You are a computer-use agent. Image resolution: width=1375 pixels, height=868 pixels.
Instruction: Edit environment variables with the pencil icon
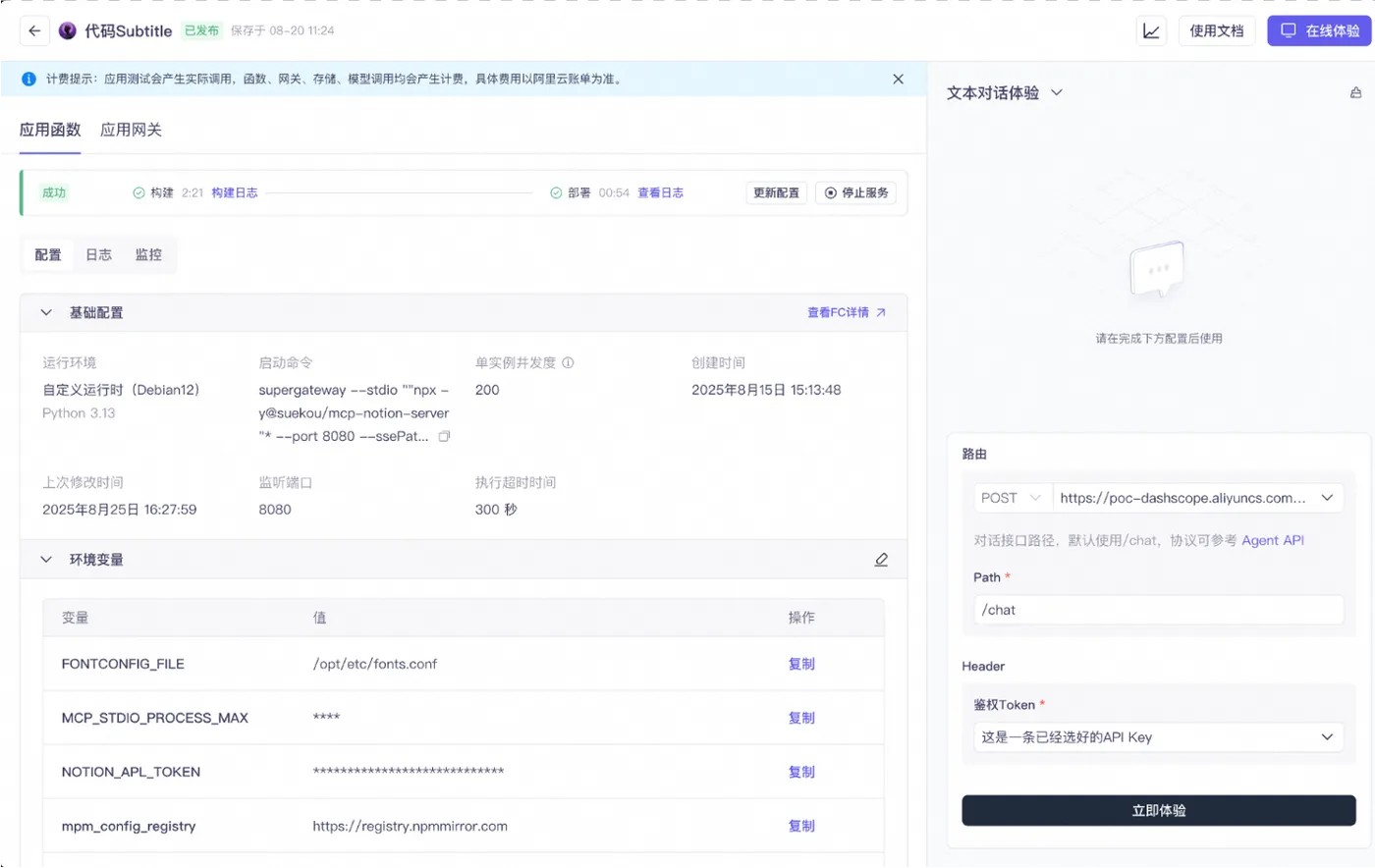coord(881,560)
